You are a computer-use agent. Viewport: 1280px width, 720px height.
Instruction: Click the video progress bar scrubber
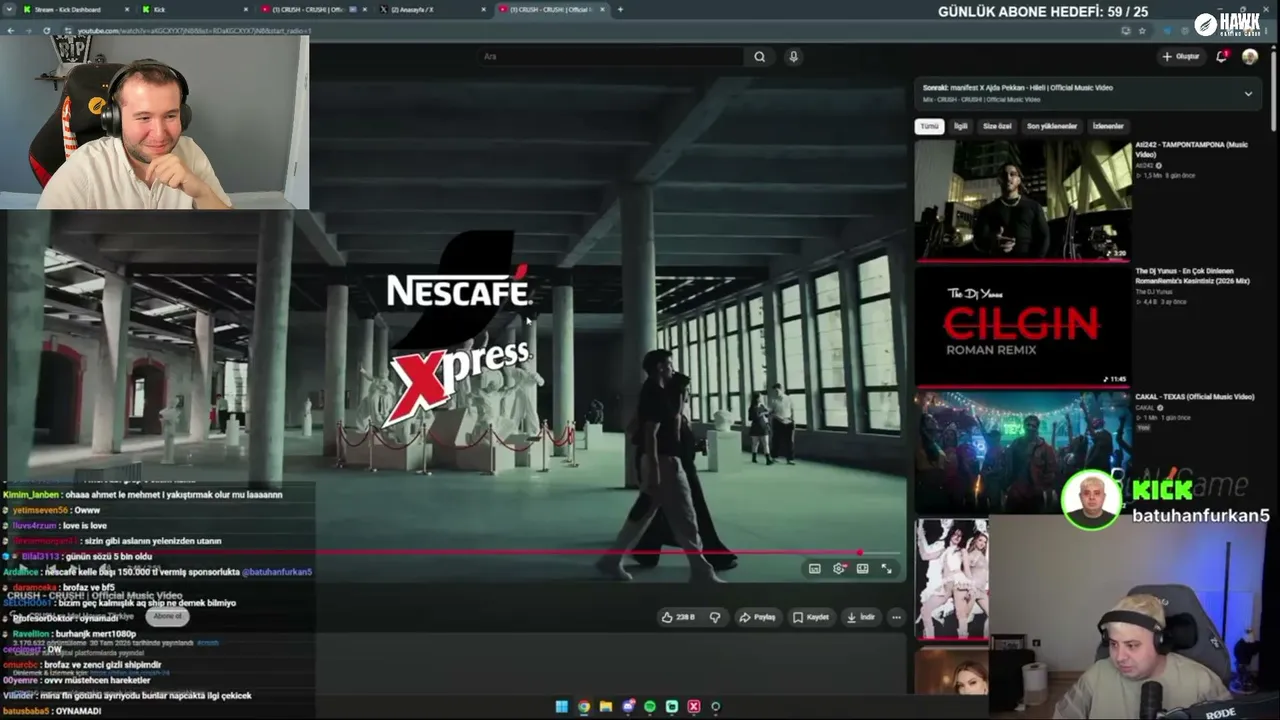[x=860, y=552]
